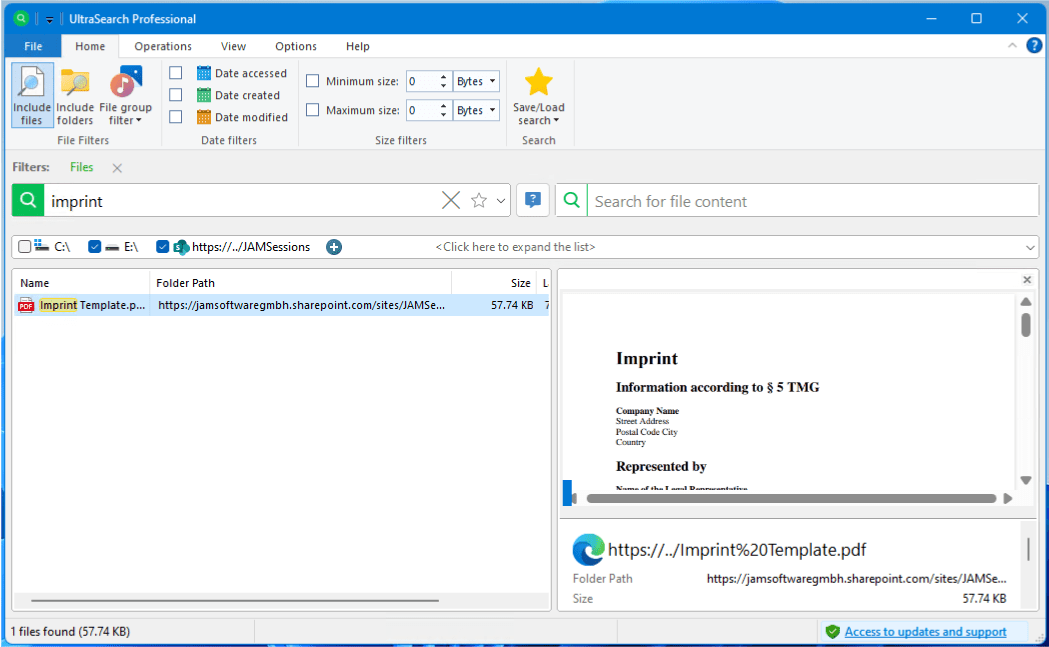Click the Search for file content field
Viewport: 1049px width, 647px height.
[x=812, y=201]
